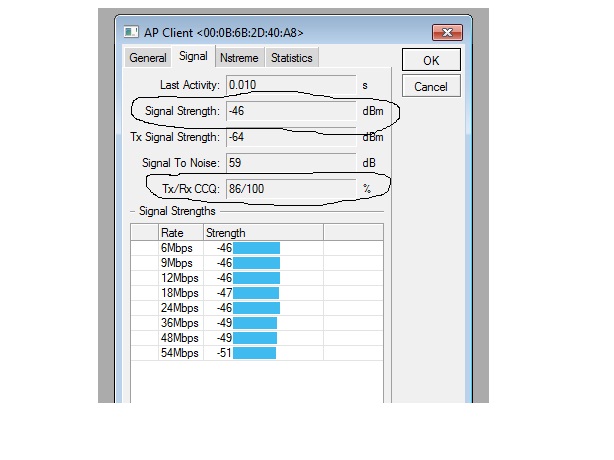The image size is (614, 460).
Task: Click the 18Mbps strength bar
Action: pyautogui.click(x=256, y=293)
